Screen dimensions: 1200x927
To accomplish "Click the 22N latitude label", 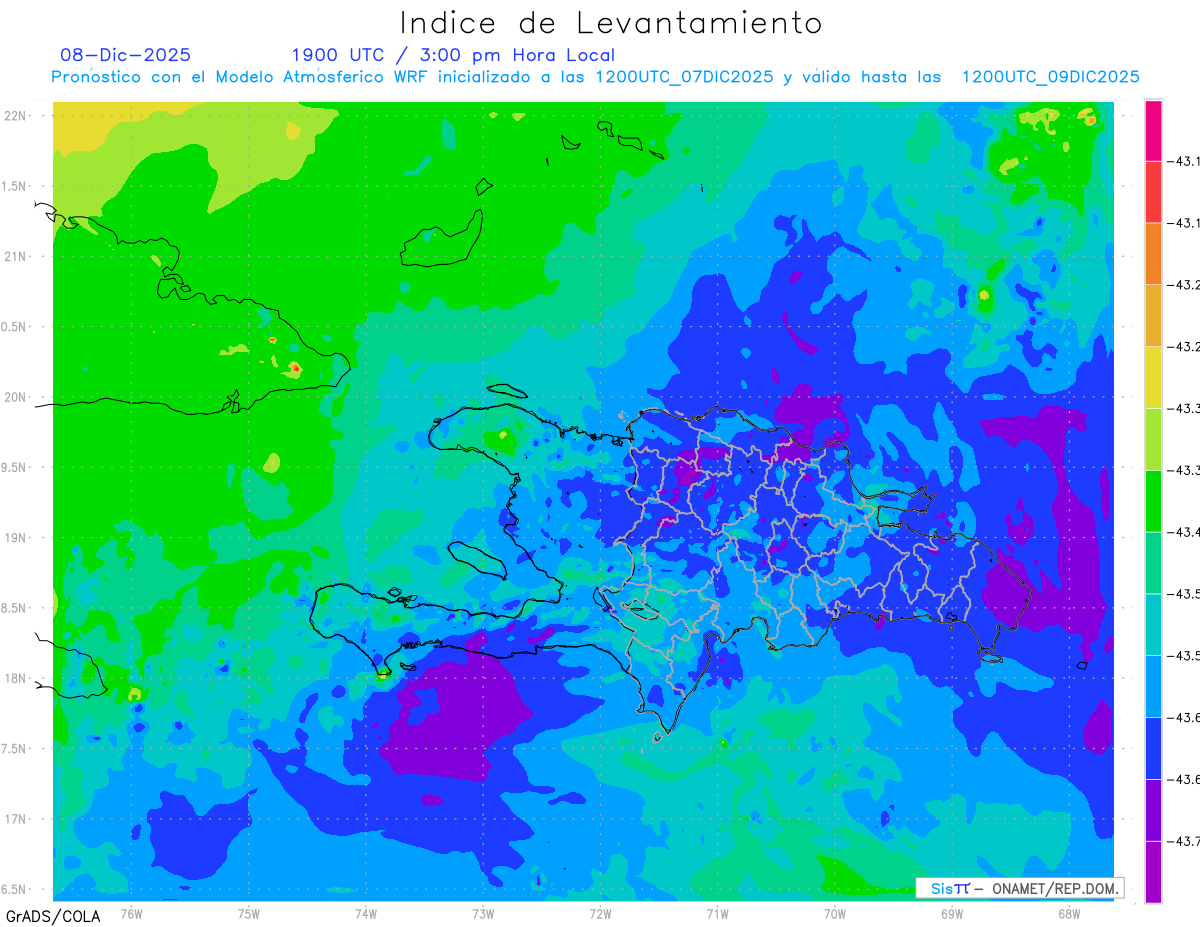I will pyautogui.click(x=16, y=115).
